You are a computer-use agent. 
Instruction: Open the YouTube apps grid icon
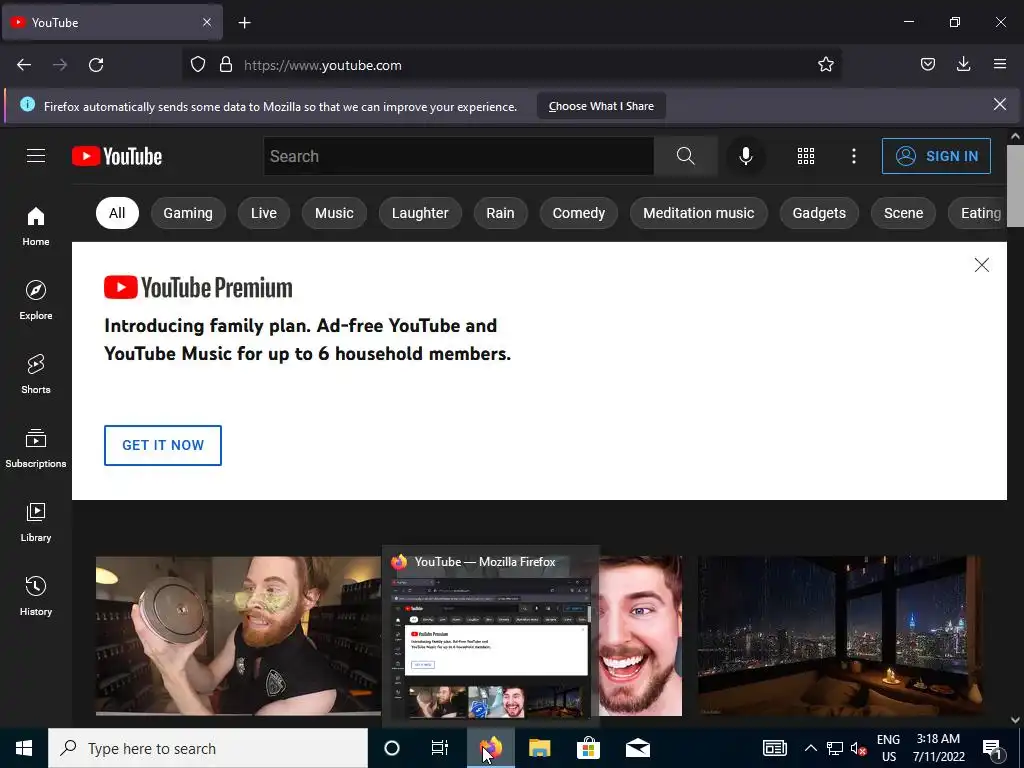806,156
